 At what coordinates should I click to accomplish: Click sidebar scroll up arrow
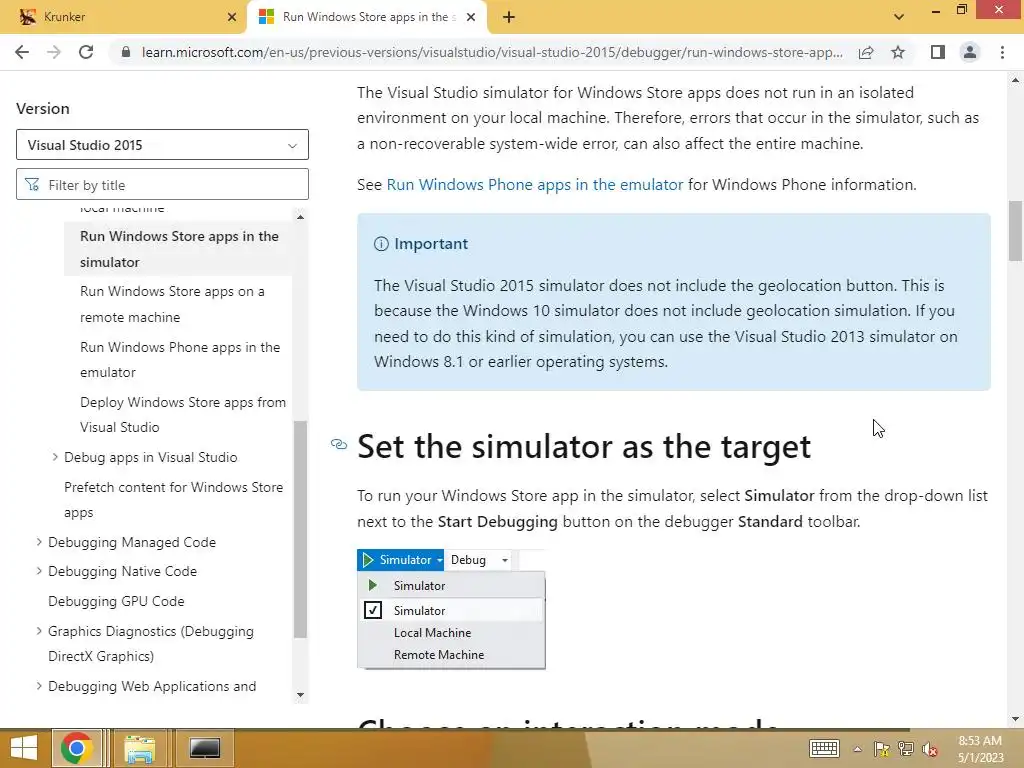click(300, 217)
